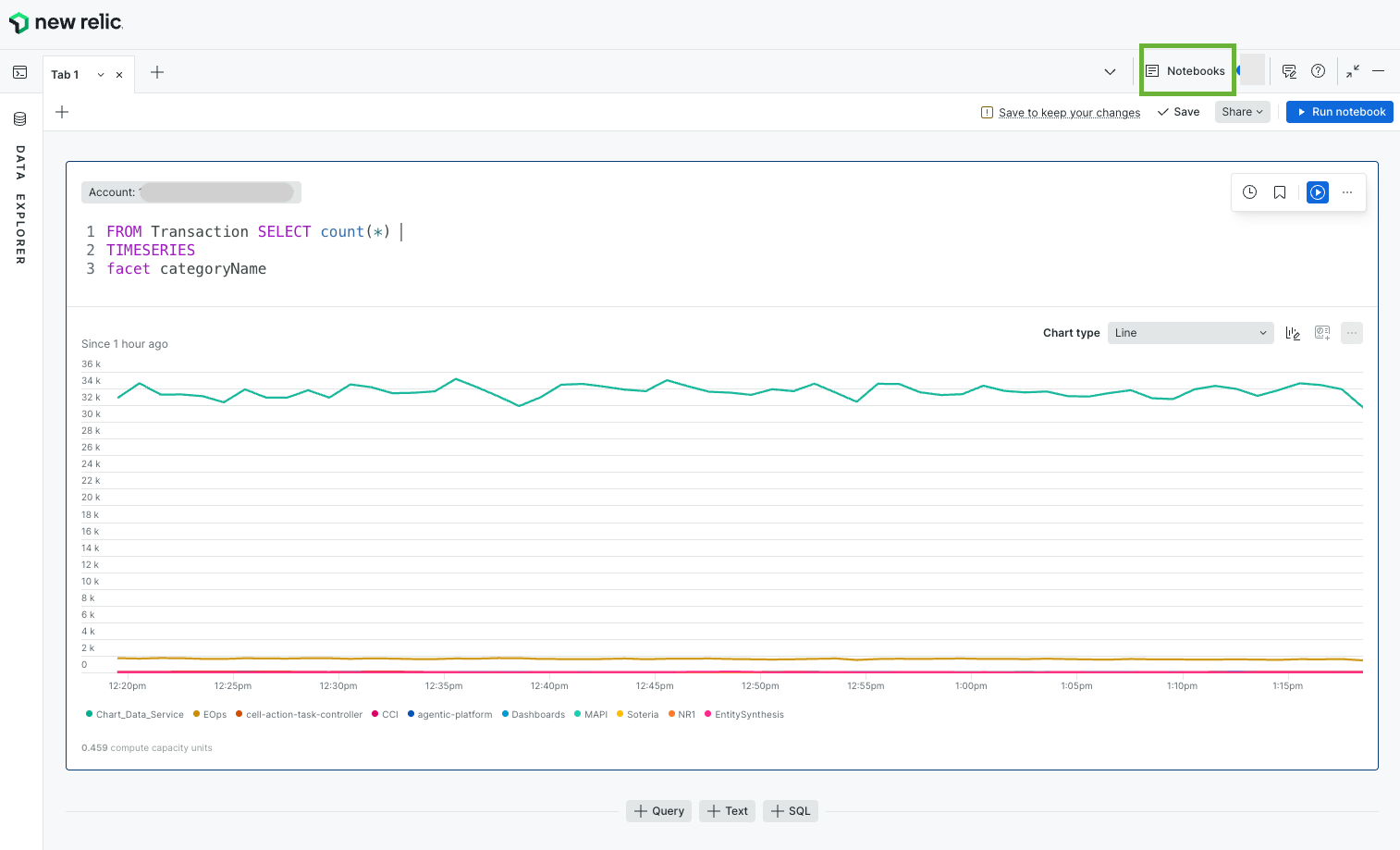Toggle the EOps series in the legend

(x=209, y=713)
